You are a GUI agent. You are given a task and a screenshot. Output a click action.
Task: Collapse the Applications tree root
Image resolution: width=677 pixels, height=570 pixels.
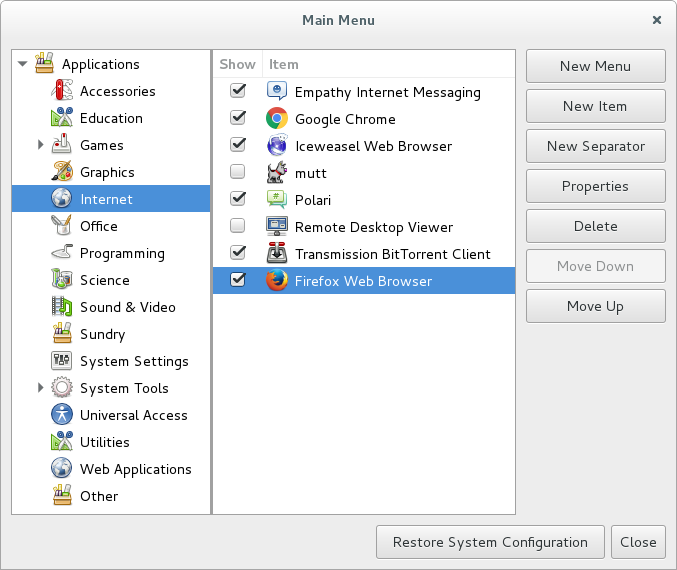click(23, 64)
